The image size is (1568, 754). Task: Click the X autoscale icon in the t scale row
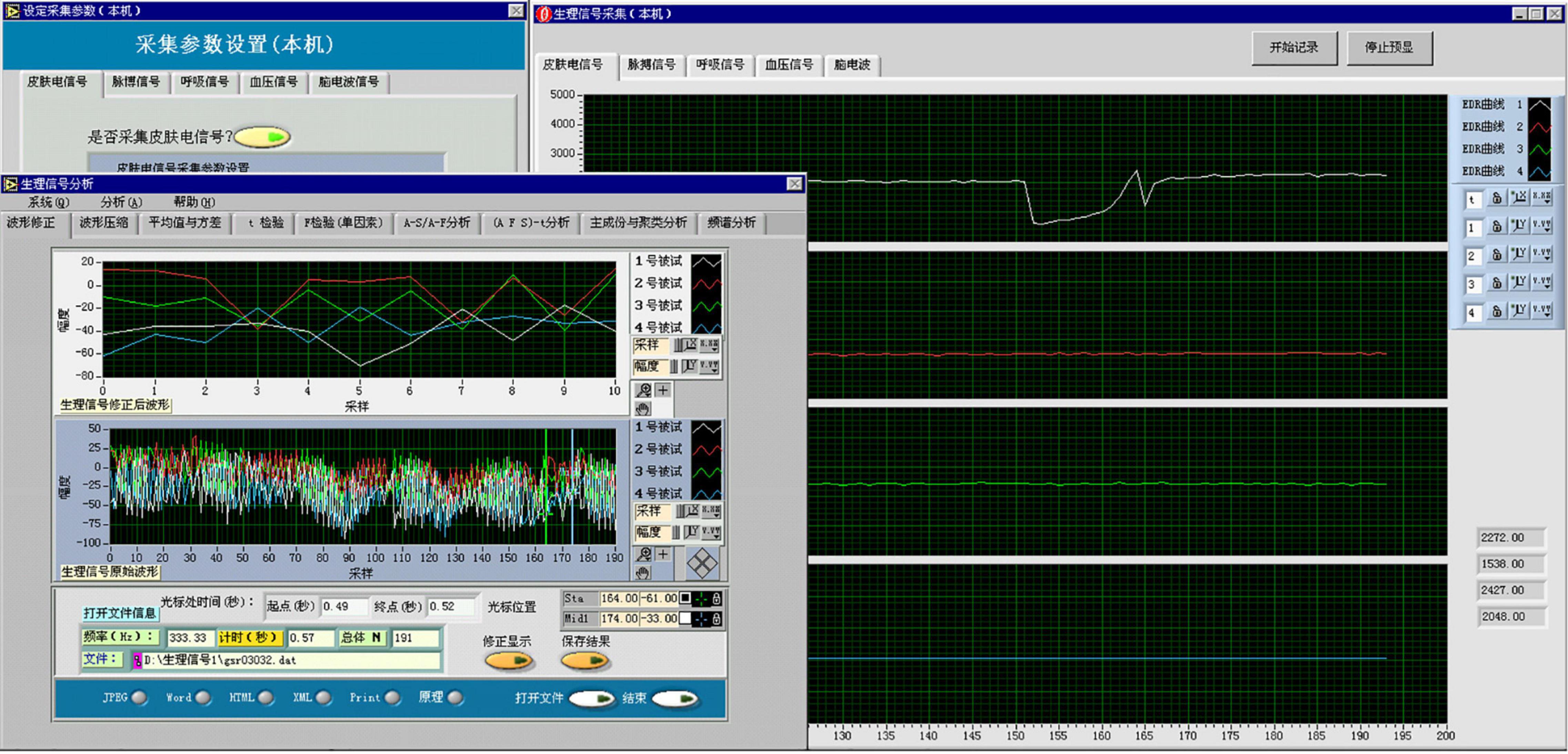pyautogui.click(x=1519, y=197)
